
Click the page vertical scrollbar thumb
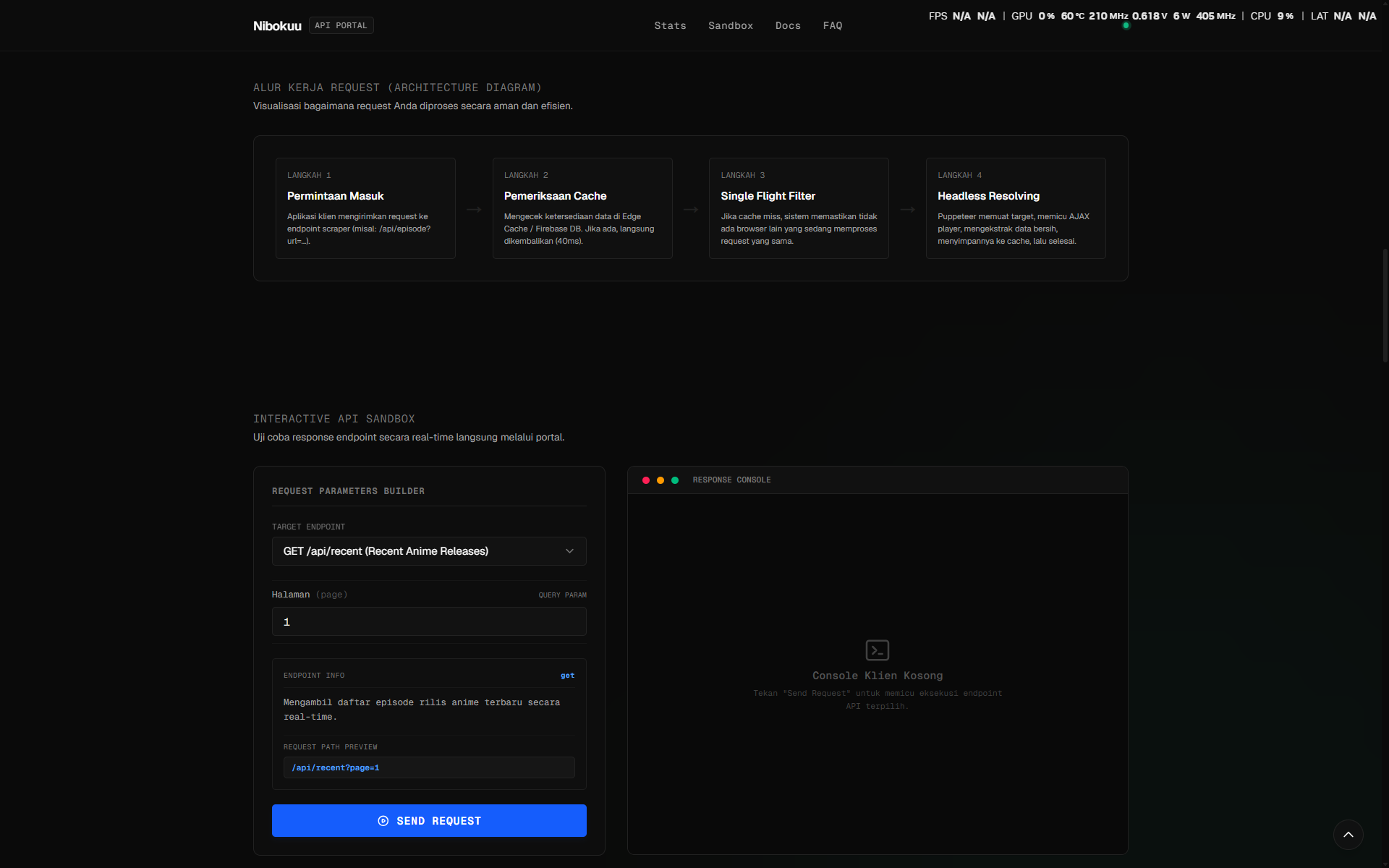click(1385, 305)
